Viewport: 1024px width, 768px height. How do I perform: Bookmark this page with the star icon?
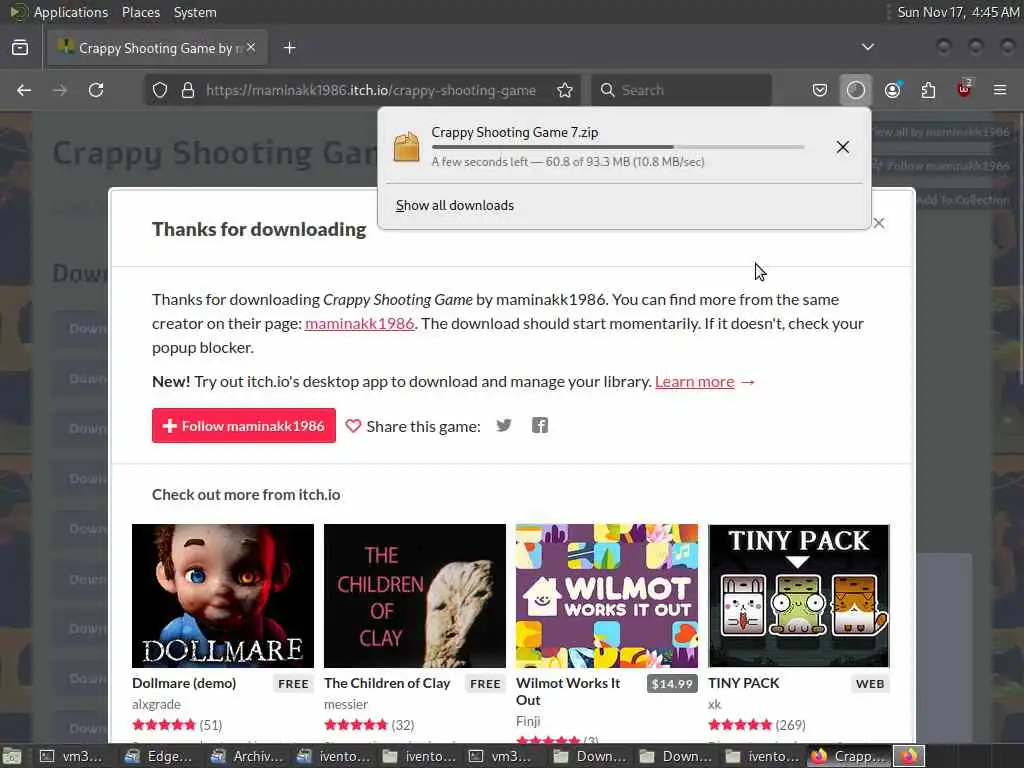pyautogui.click(x=565, y=90)
